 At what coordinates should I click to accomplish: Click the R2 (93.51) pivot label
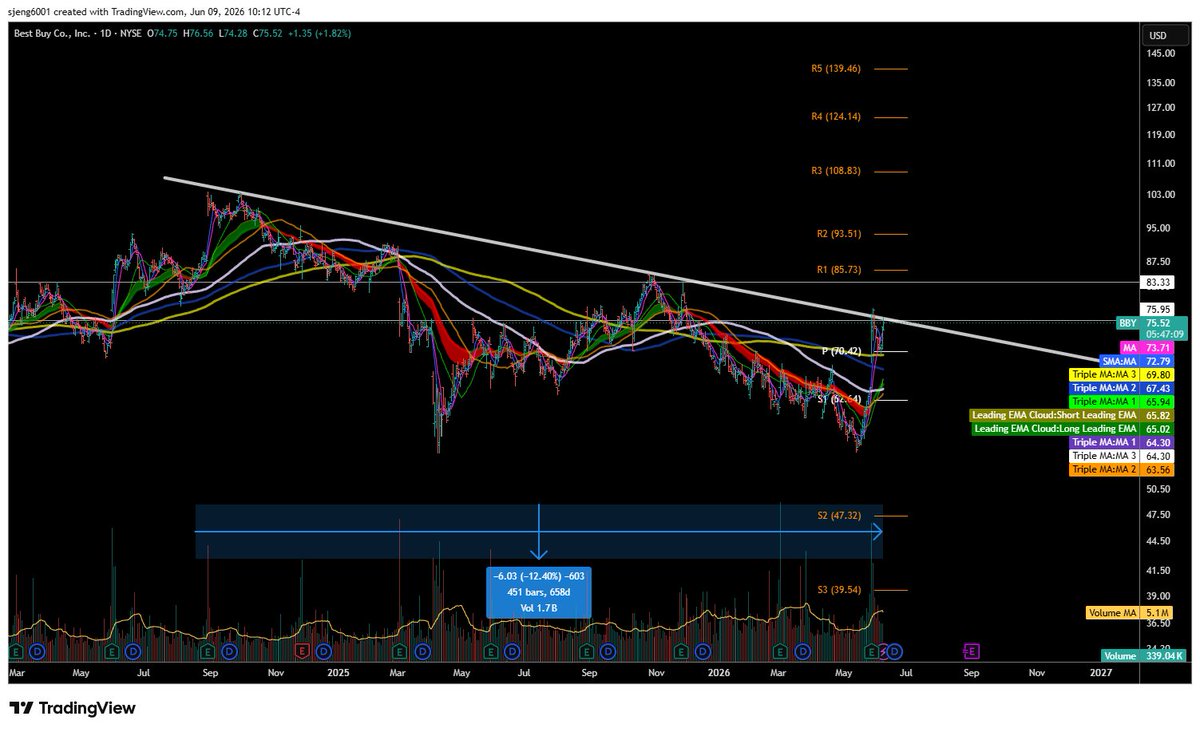838,234
